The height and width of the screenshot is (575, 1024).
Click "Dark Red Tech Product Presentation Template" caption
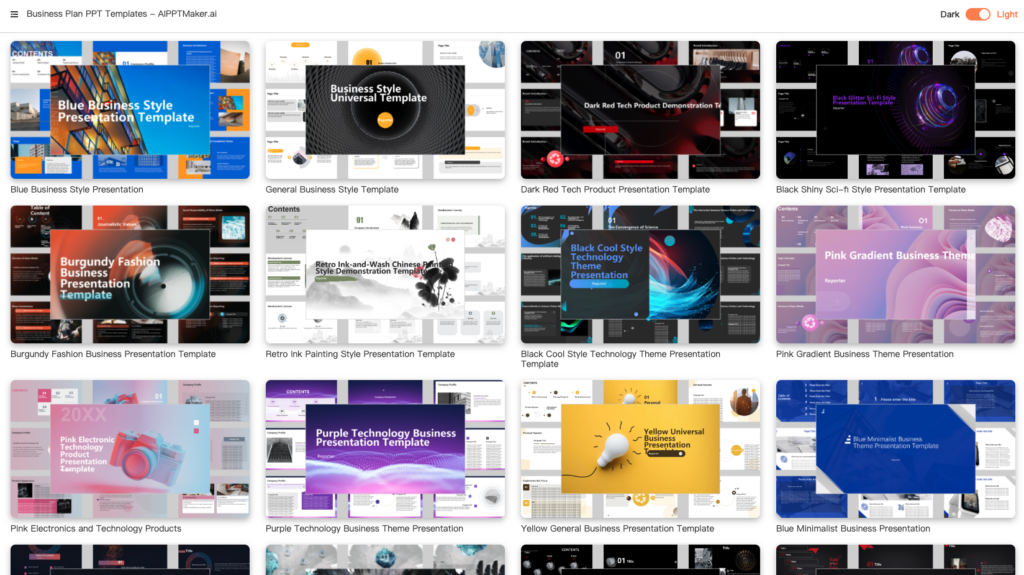(615, 190)
